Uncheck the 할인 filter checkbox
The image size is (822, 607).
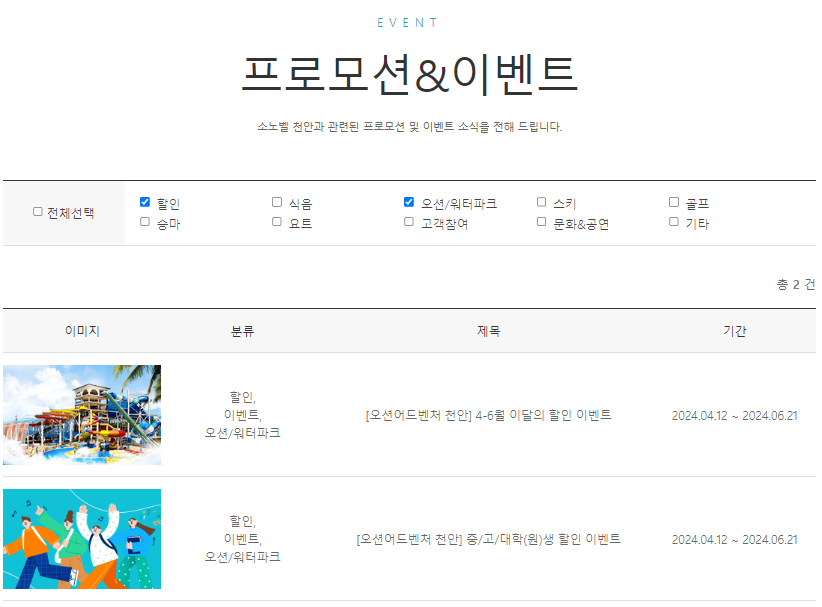click(143, 200)
